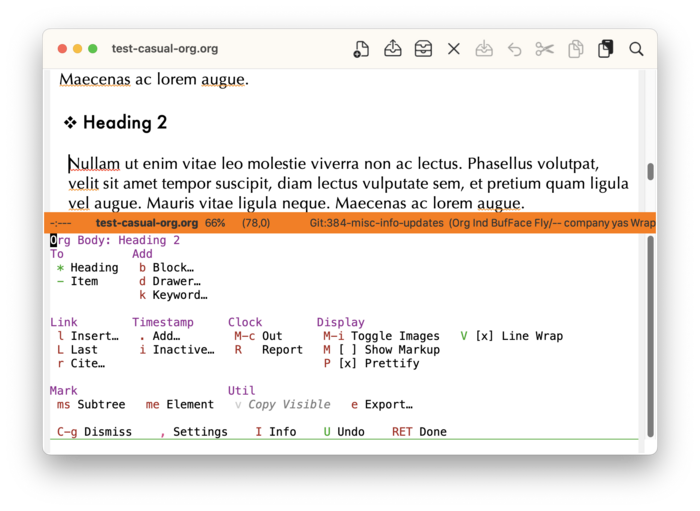
Task: Toggle the Line Wrap option
Action: point(512,336)
